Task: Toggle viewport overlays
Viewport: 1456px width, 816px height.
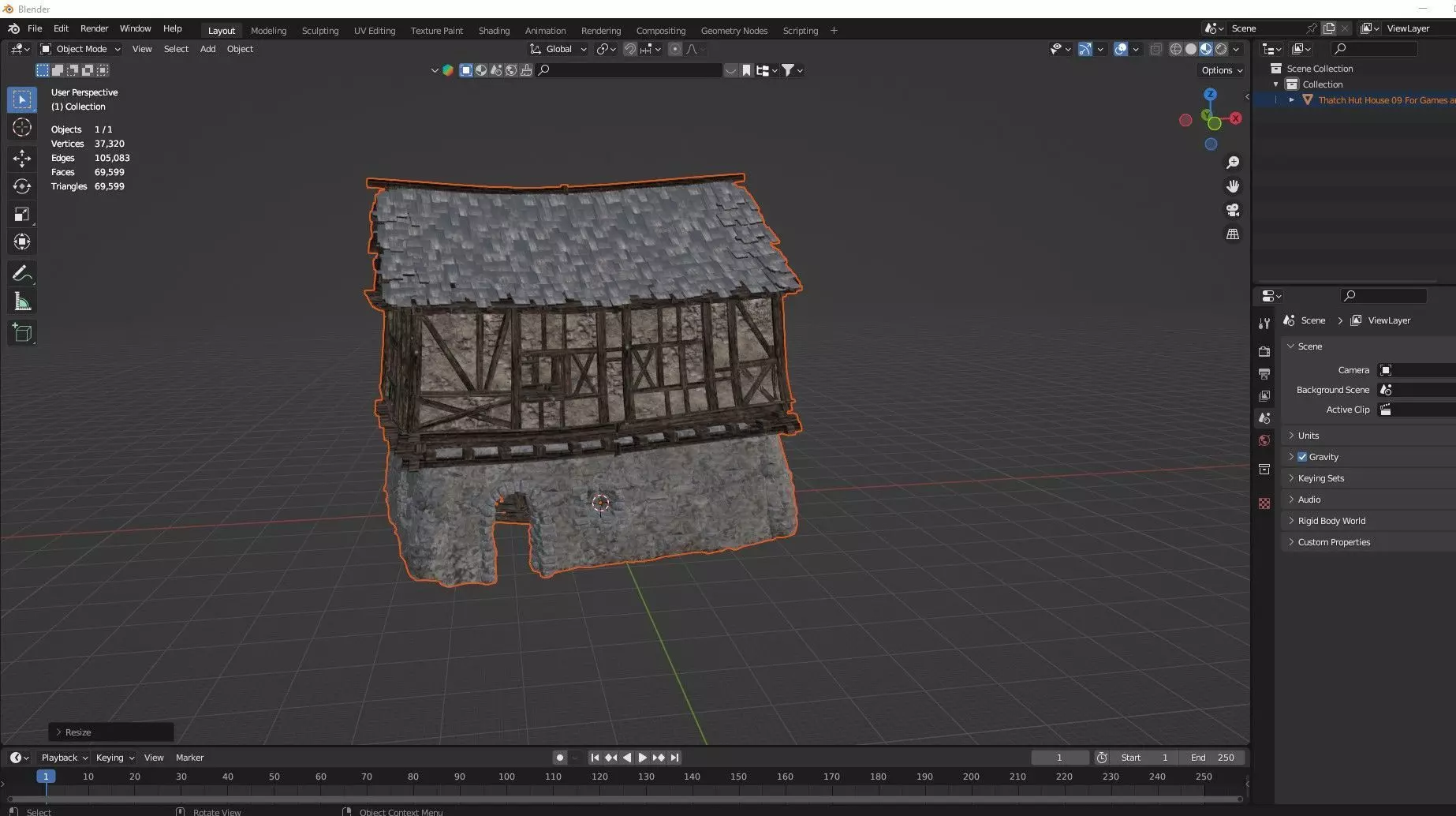Action: [x=1121, y=49]
